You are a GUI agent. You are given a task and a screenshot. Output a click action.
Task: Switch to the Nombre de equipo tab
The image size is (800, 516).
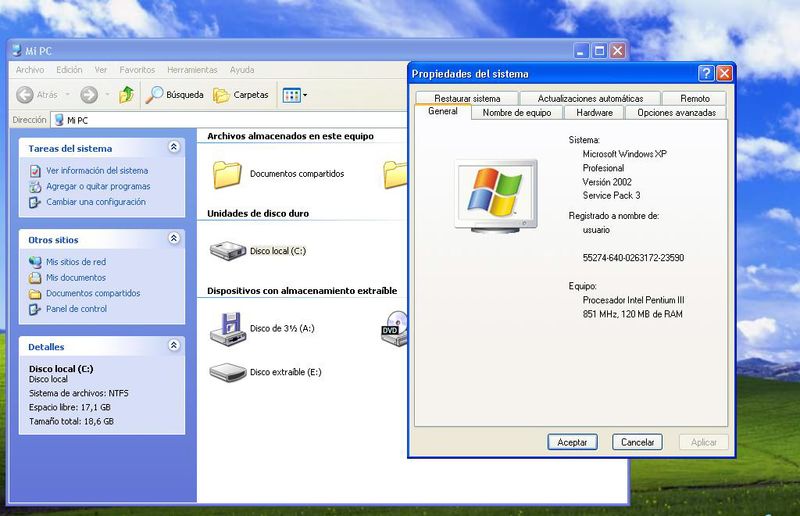(516, 112)
